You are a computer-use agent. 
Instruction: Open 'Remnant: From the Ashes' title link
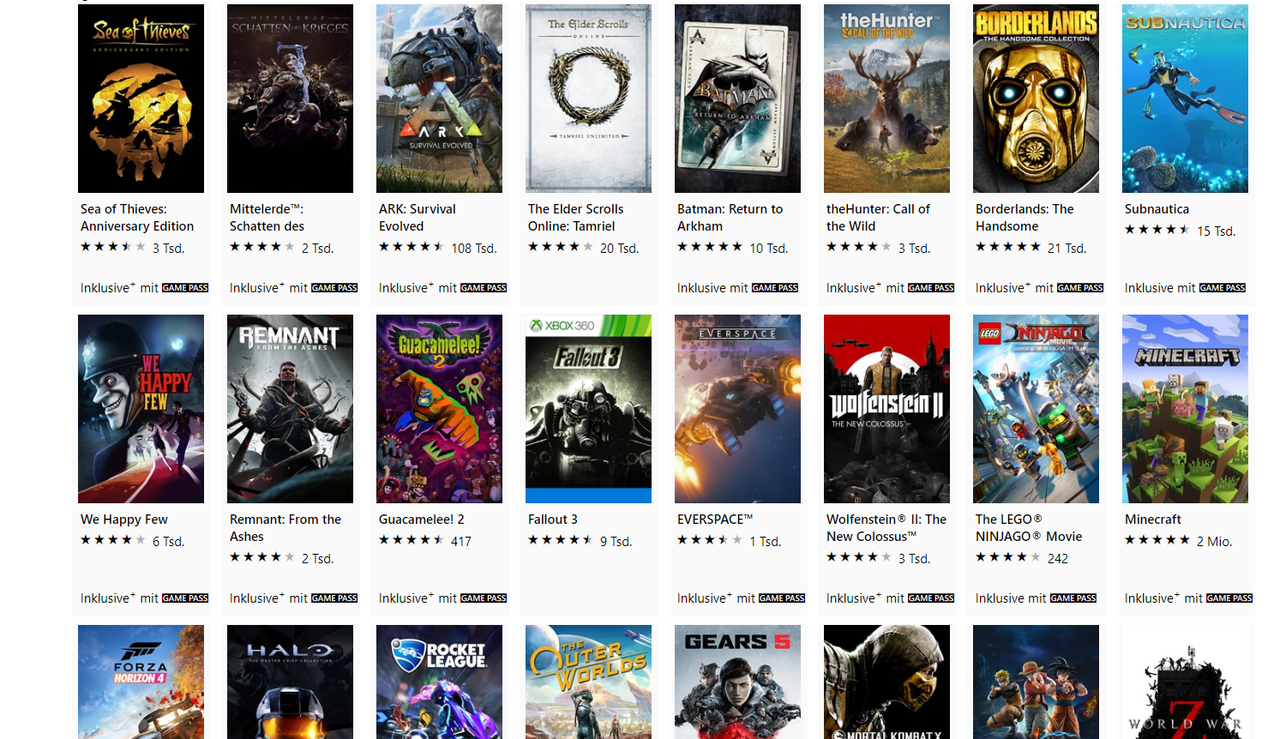285,528
